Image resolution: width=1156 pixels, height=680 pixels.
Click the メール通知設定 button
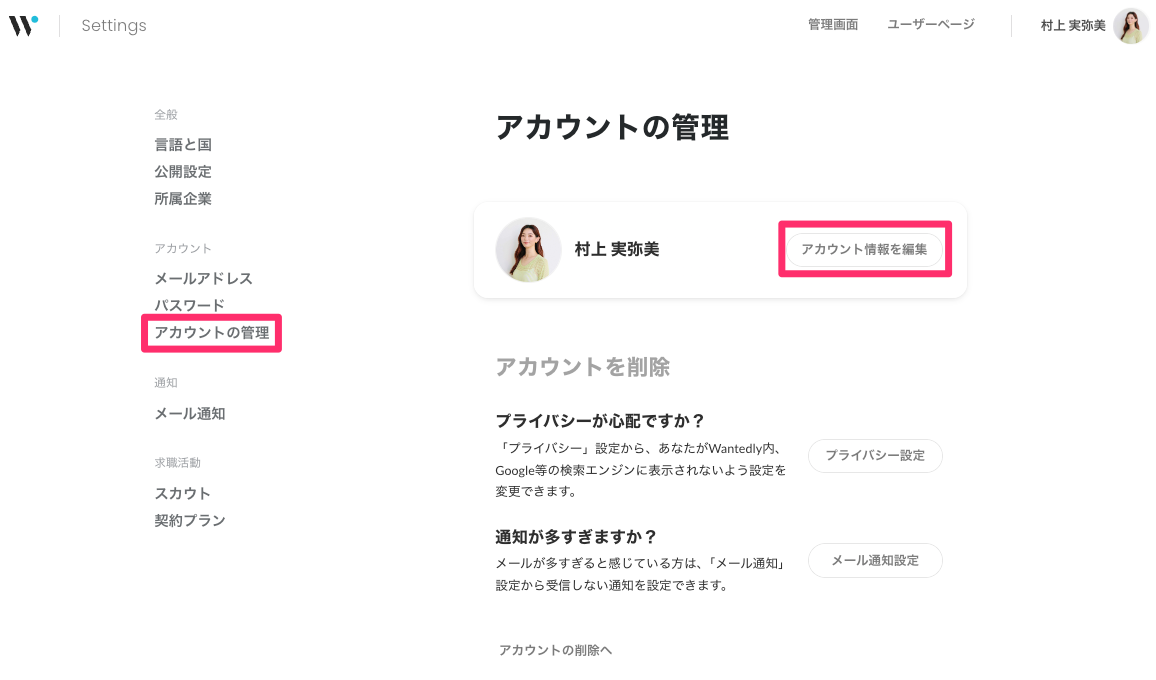pyautogui.click(x=875, y=561)
